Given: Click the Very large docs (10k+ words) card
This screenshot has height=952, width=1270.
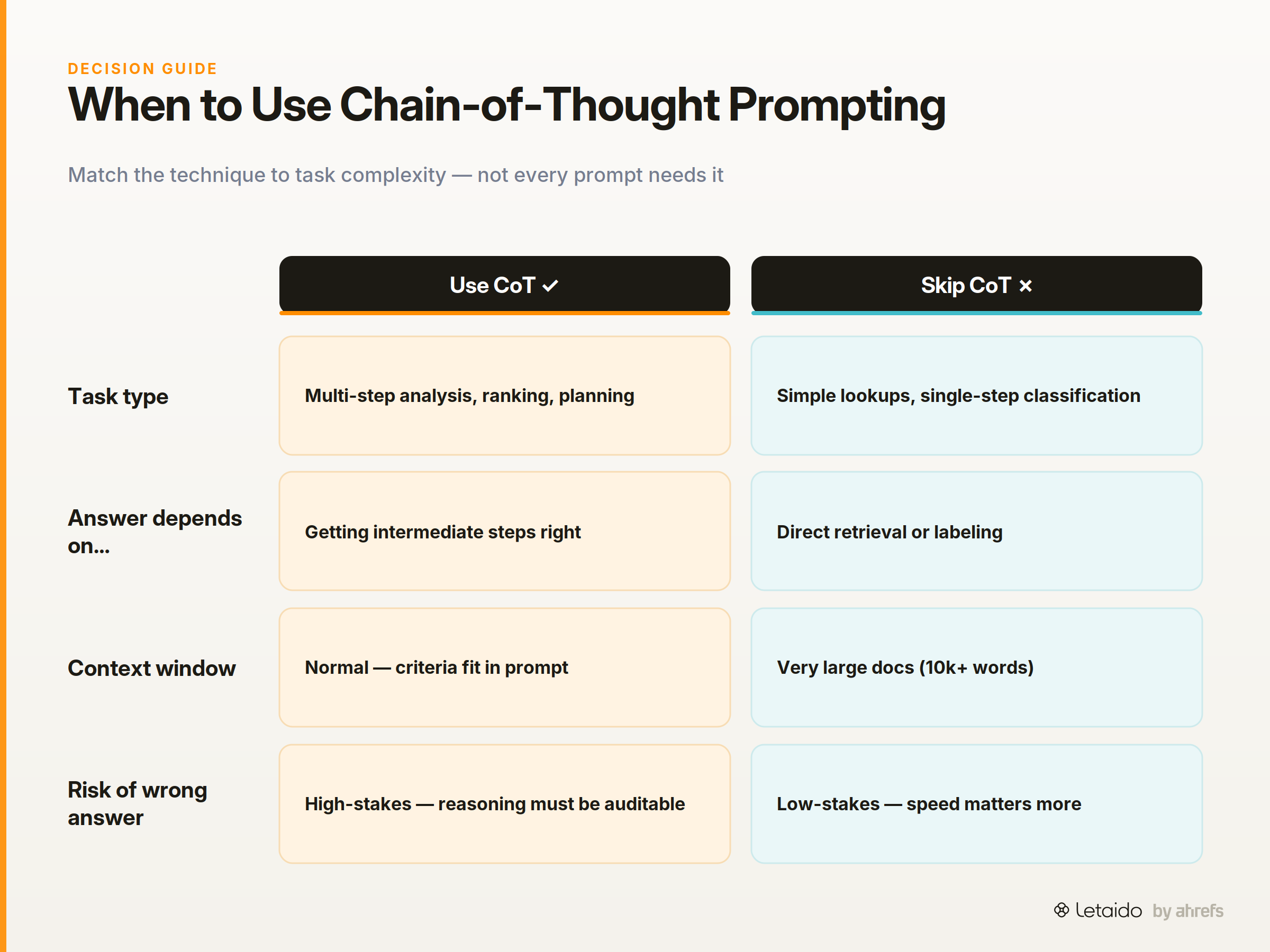Looking at the screenshot, I should click(x=977, y=667).
